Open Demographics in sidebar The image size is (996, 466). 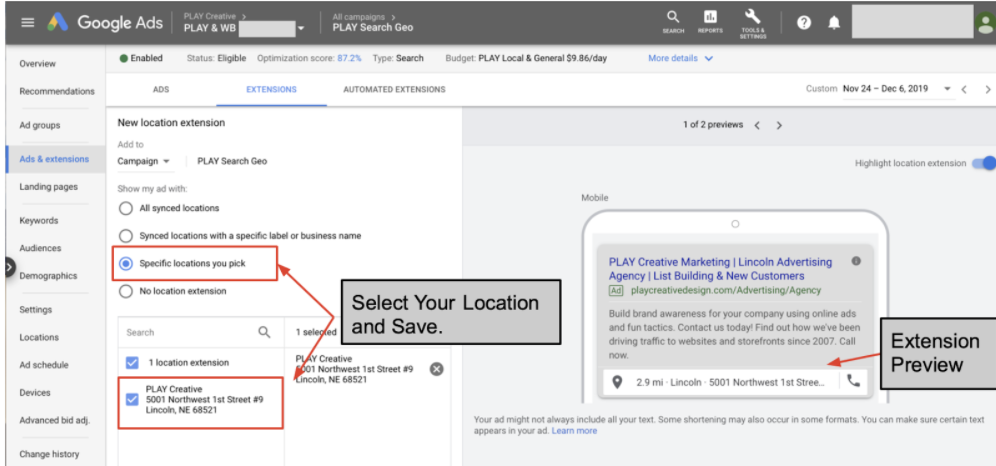coord(48,276)
